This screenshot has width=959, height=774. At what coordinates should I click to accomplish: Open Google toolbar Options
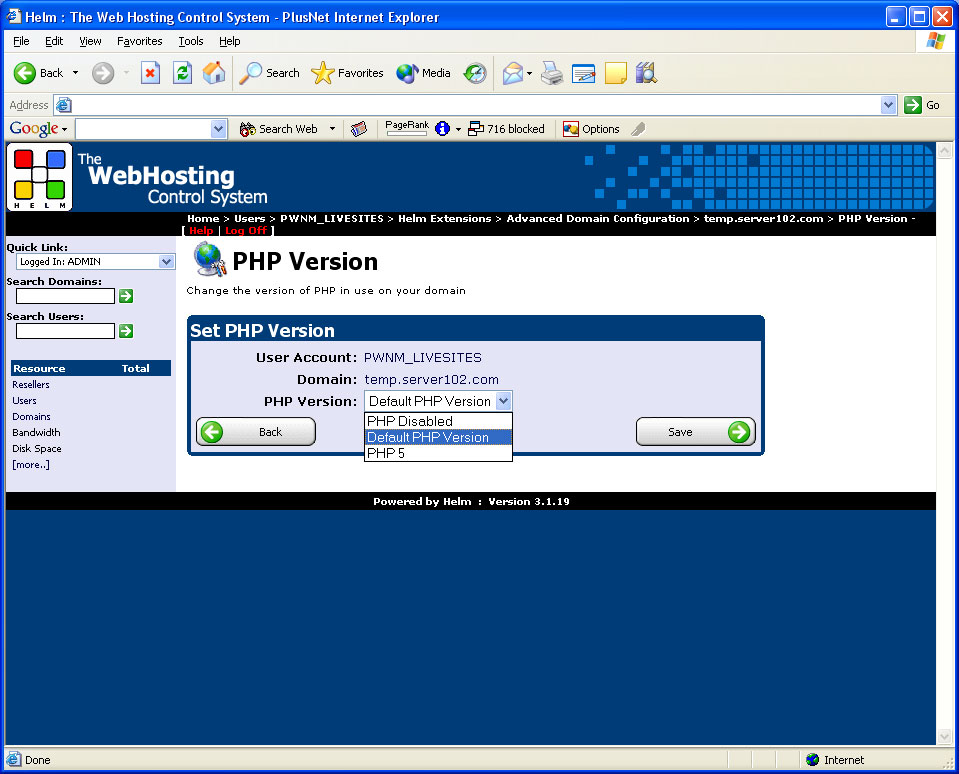591,129
